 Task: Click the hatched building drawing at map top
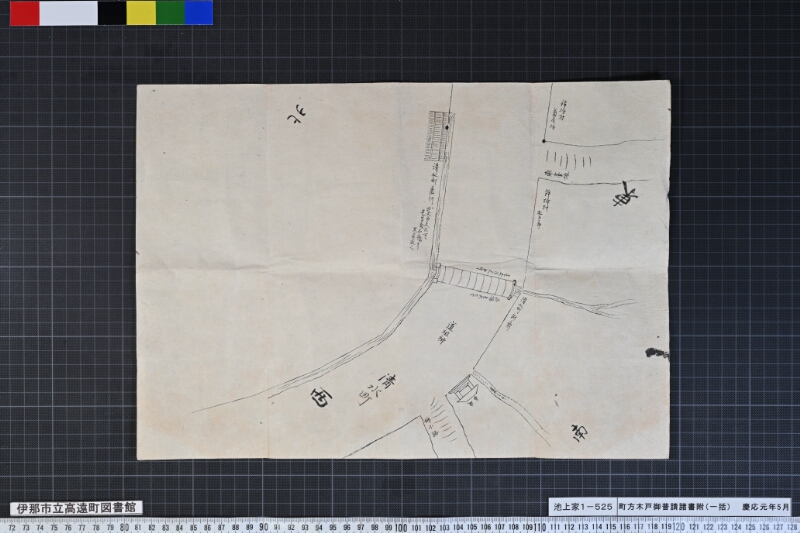[x=438, y=136]
